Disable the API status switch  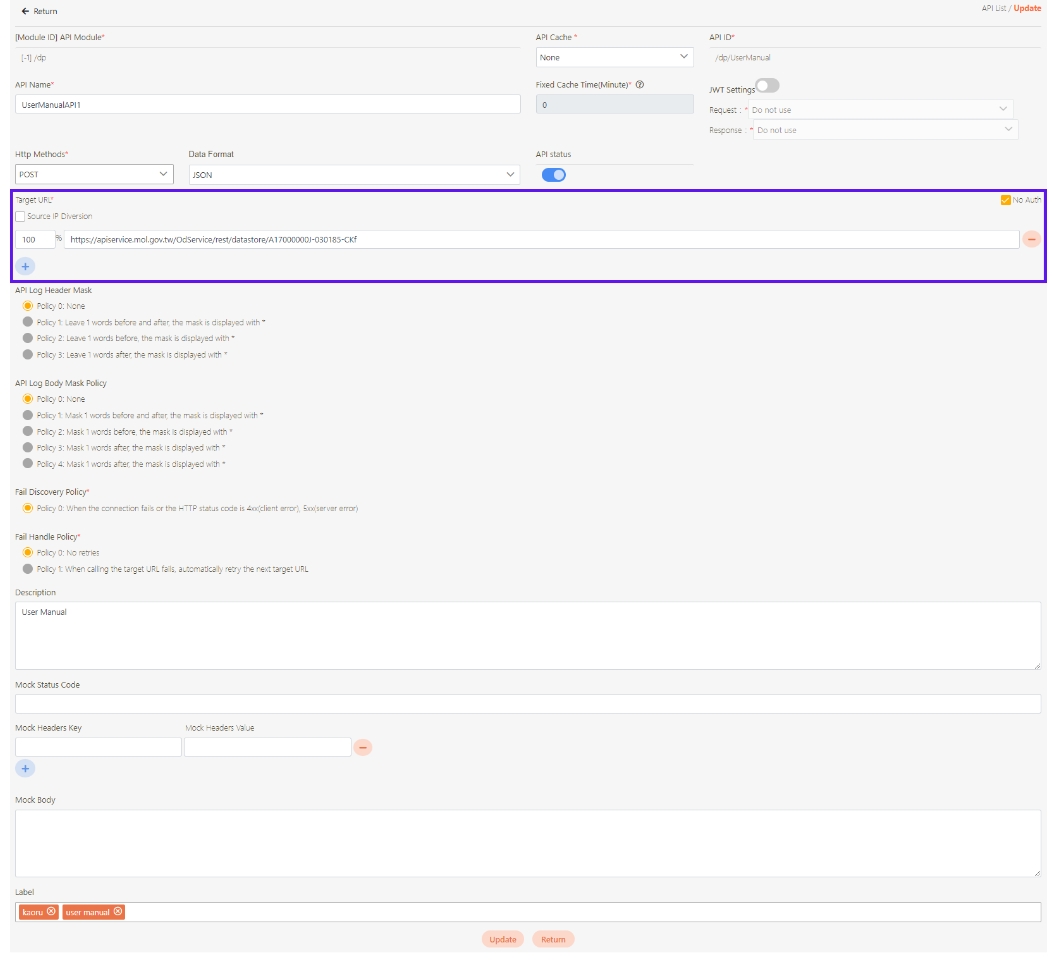554,175
